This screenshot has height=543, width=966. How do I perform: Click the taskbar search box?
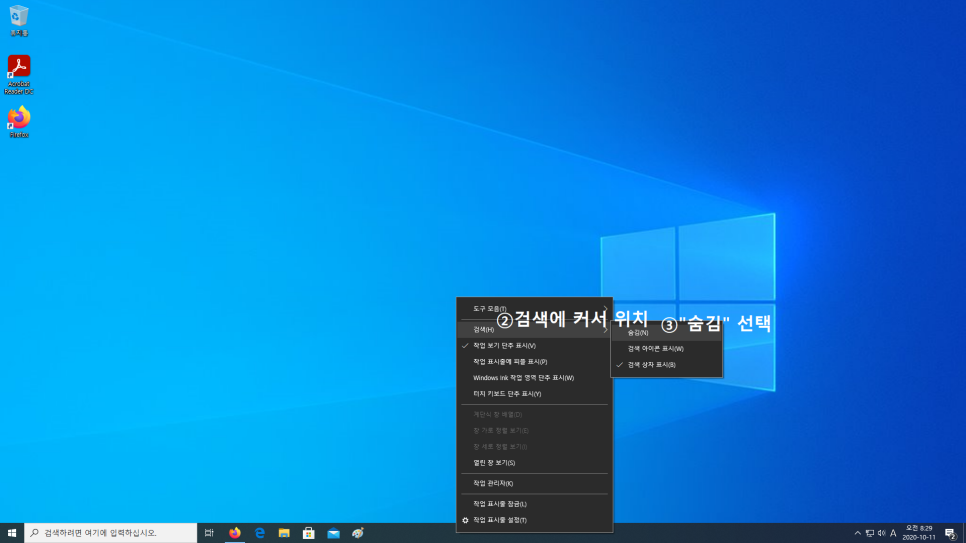tap(111, 533)
